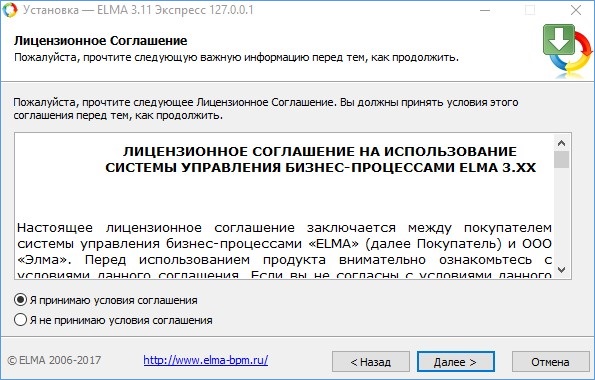This screenshot has width=595, height=380.
Task: Click the ELMA logo icon in title bar
Action: (9, 10)
